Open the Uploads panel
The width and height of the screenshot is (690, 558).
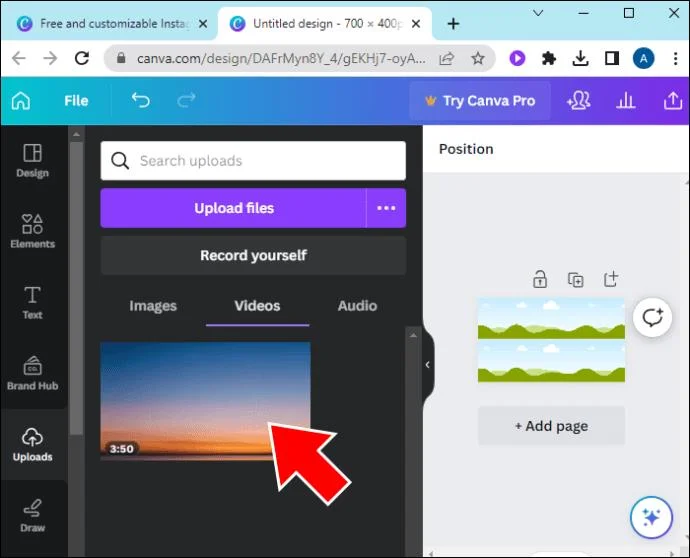(33, 444)
